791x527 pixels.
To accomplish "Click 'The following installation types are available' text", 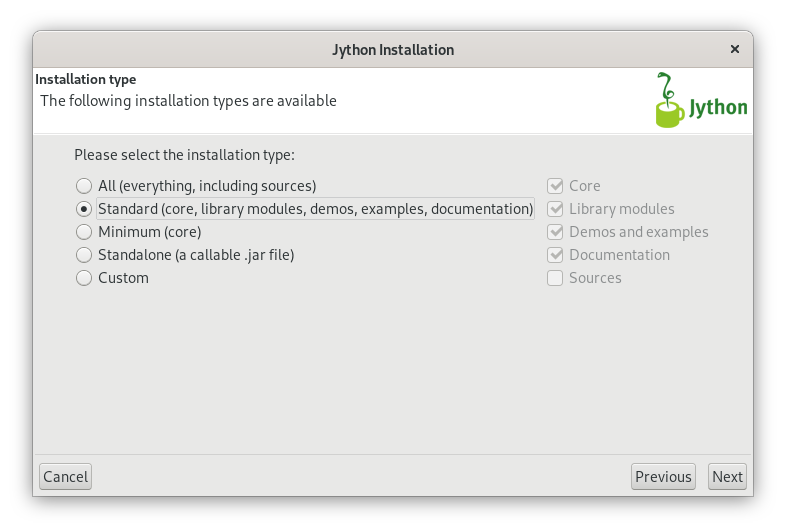I will (x=188, y=101).
